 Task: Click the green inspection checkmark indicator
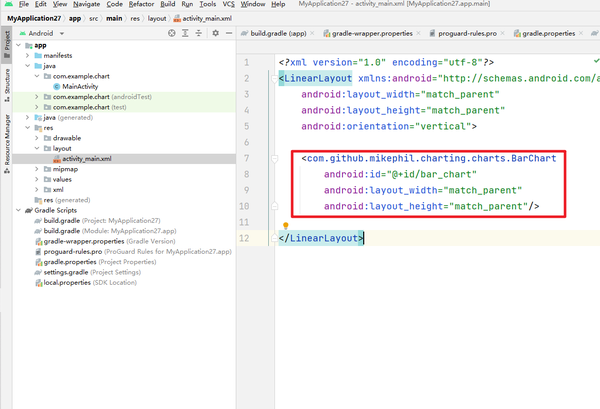point(596,61)
